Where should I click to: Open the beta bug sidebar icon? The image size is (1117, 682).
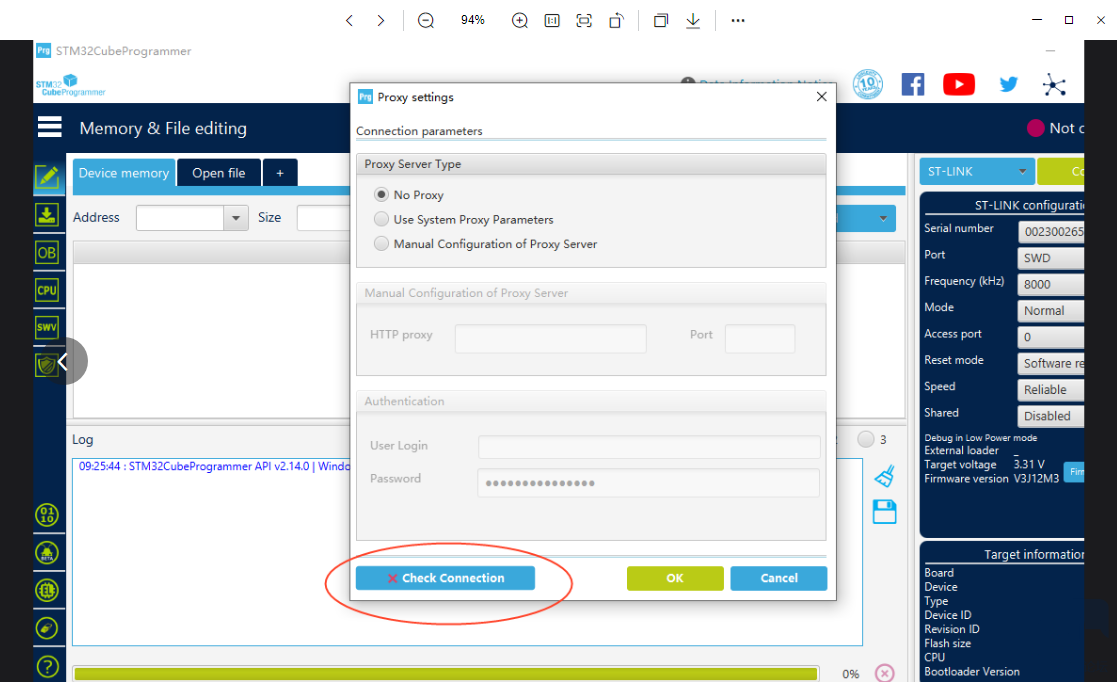point(47,552)
